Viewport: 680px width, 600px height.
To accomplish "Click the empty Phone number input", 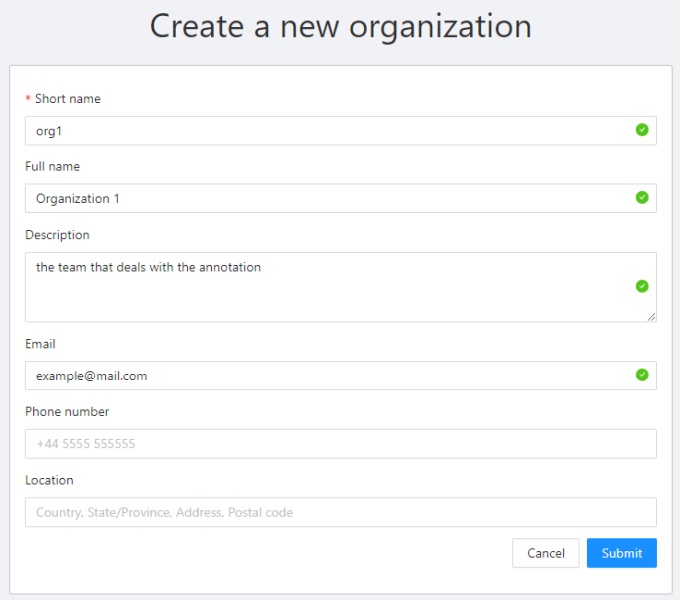I will [x=340, y=443].
